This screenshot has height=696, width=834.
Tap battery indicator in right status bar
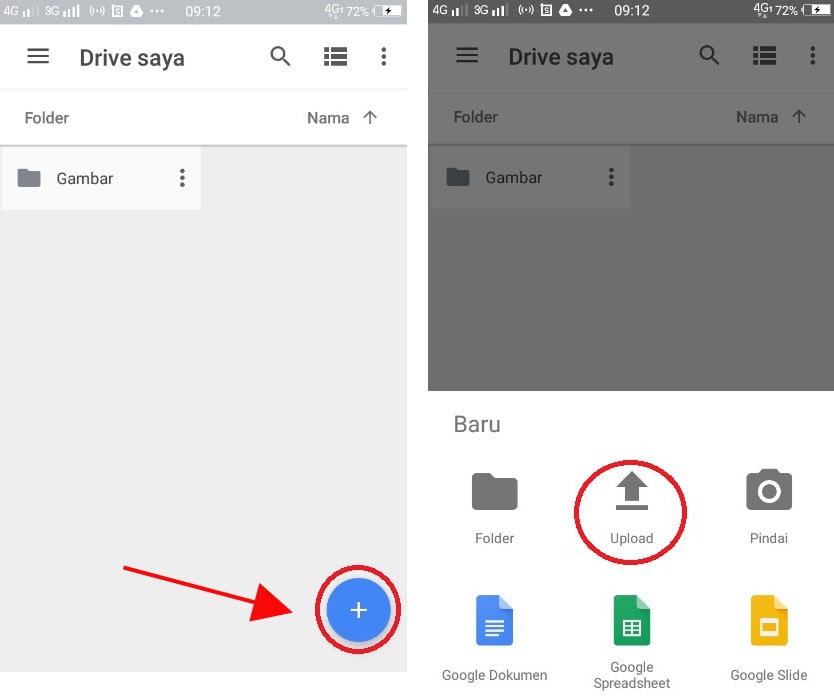816,10
